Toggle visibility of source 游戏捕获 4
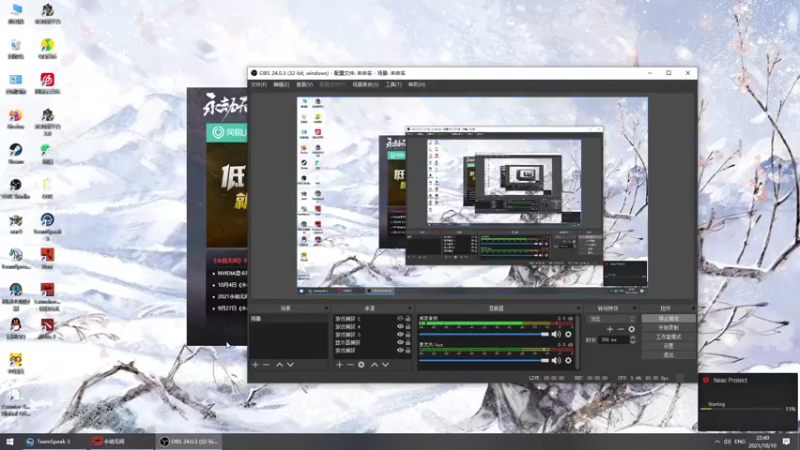The height and width of the screenshot is (450, 800). click(x=400, y=327)
